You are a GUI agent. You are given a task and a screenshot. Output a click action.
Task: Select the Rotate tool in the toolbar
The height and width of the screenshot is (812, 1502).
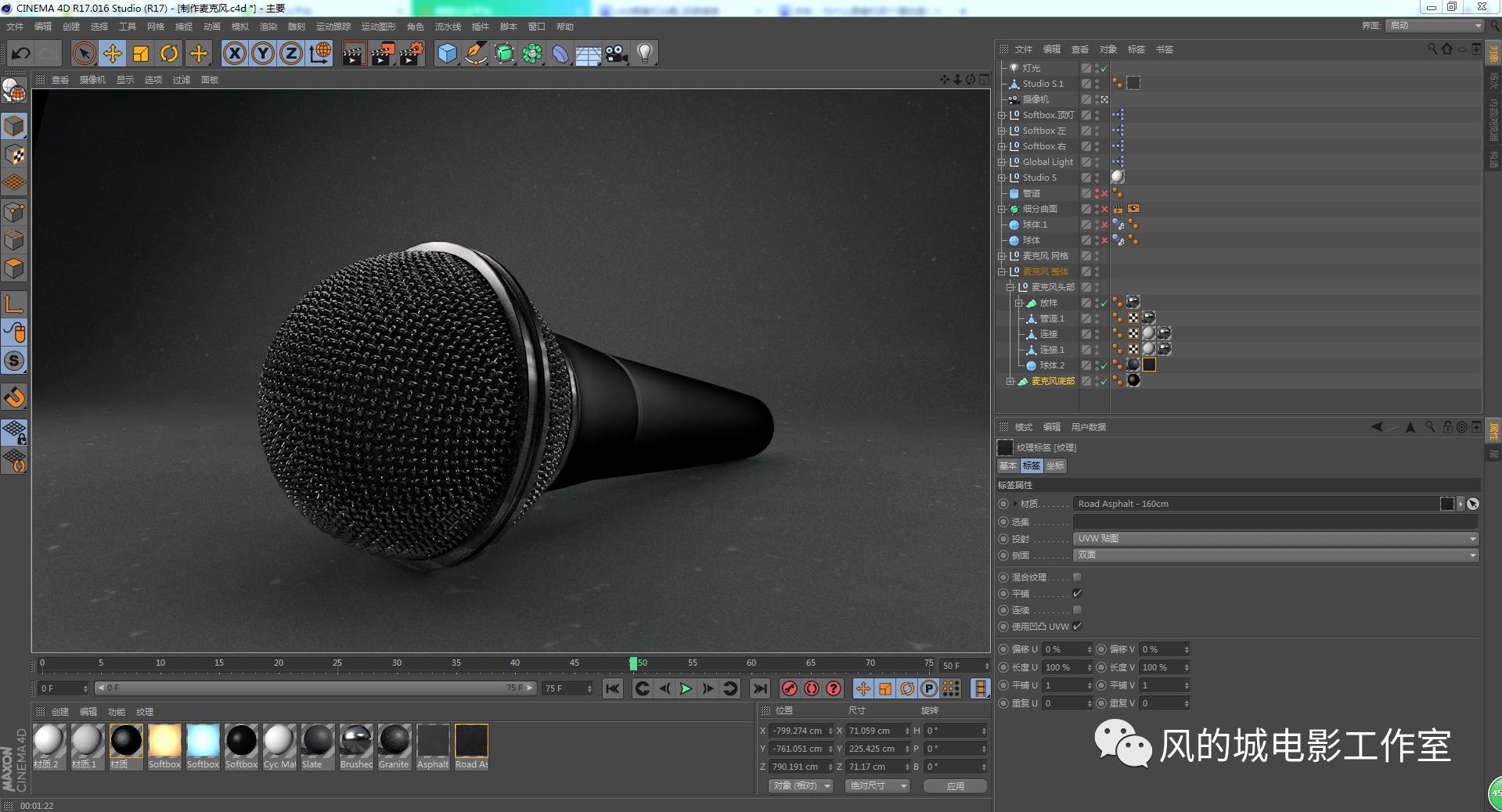point(169,53)
